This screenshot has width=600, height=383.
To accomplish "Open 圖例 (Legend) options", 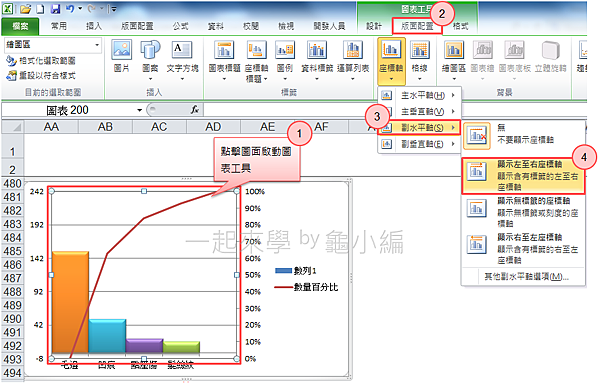I will point(285,60).
